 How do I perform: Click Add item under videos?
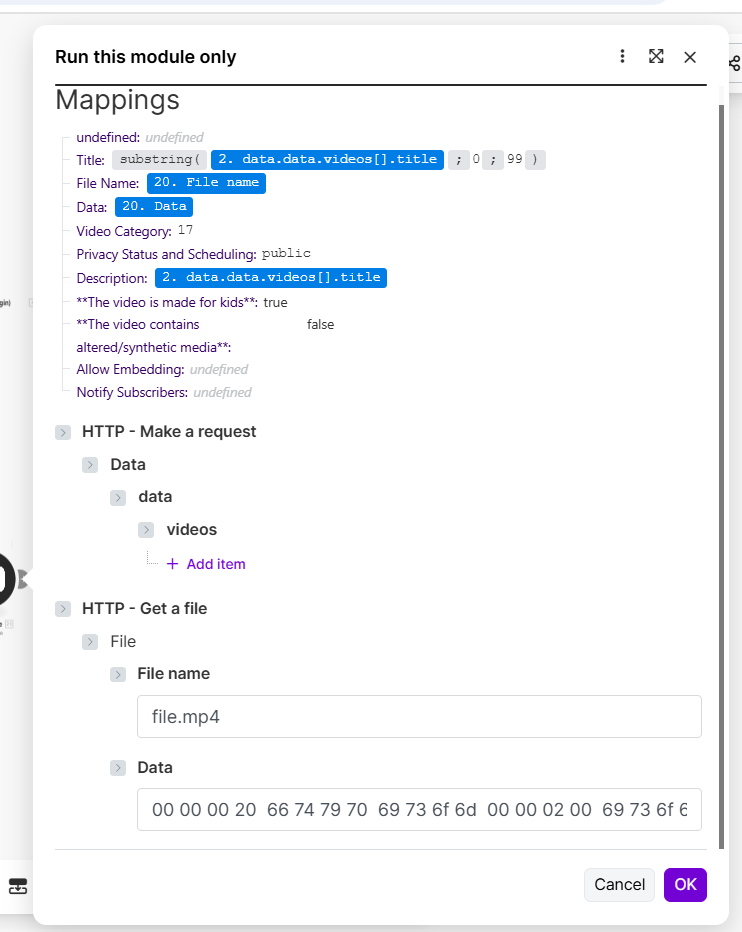pyautogui.click(x=206, y=564)
